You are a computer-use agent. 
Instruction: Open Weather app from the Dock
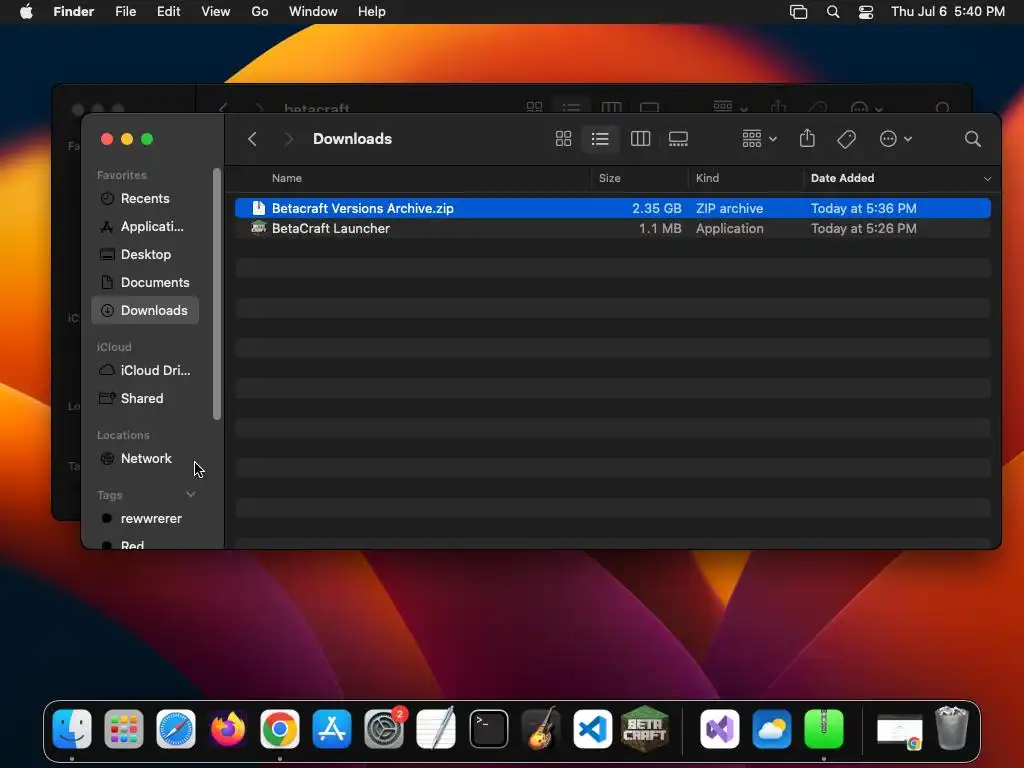pyautogui.click(x=772, y=729)
